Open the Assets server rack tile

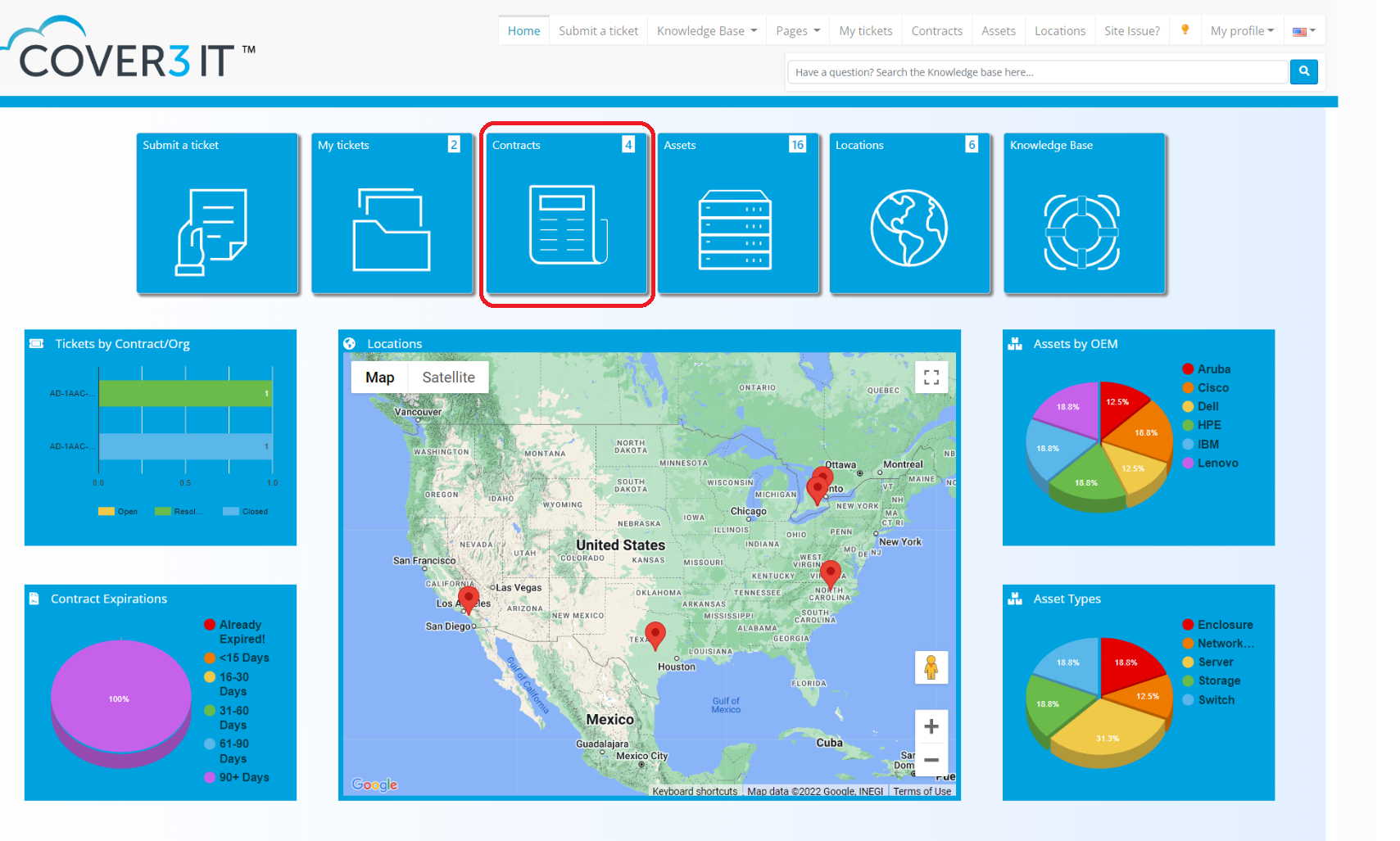tap(736, 230)
